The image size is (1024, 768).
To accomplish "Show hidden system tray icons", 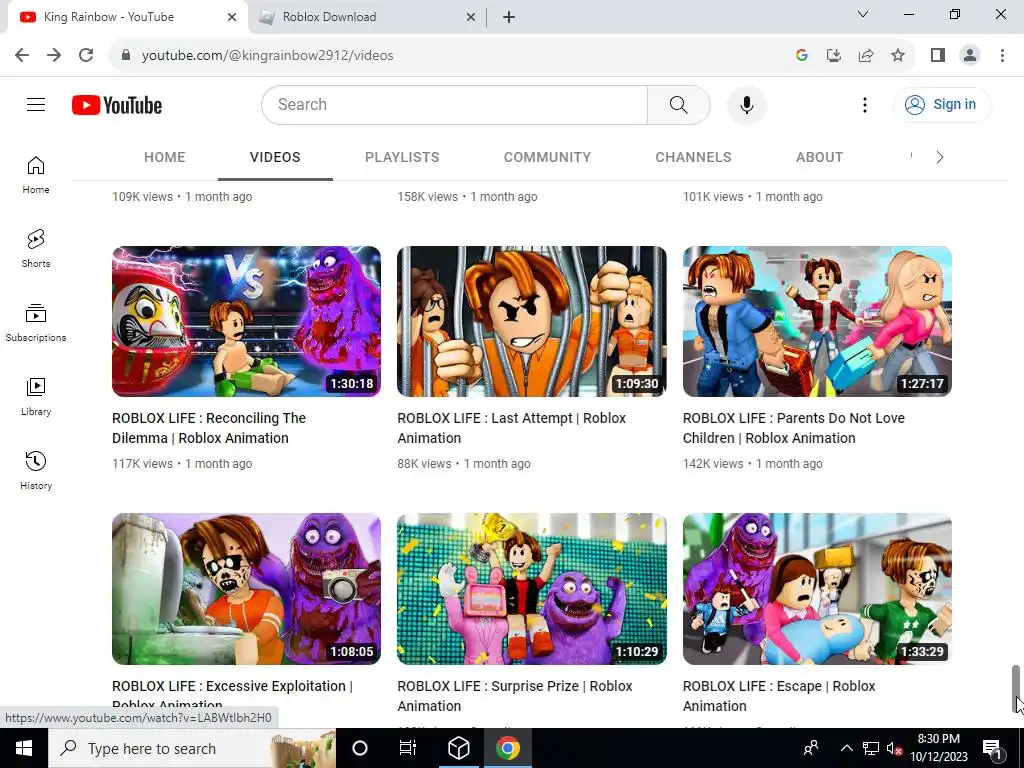I will click(x=846, y=748).
